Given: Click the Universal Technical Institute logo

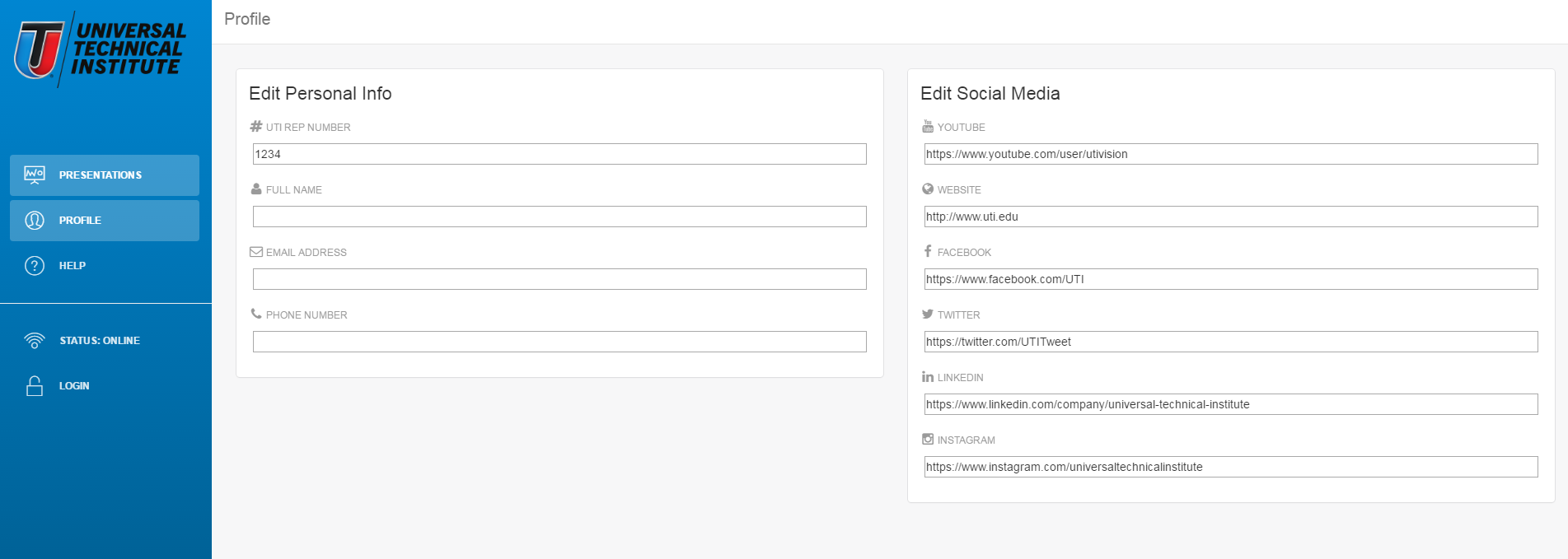Looking at the screenshot, I should [101, 49].
